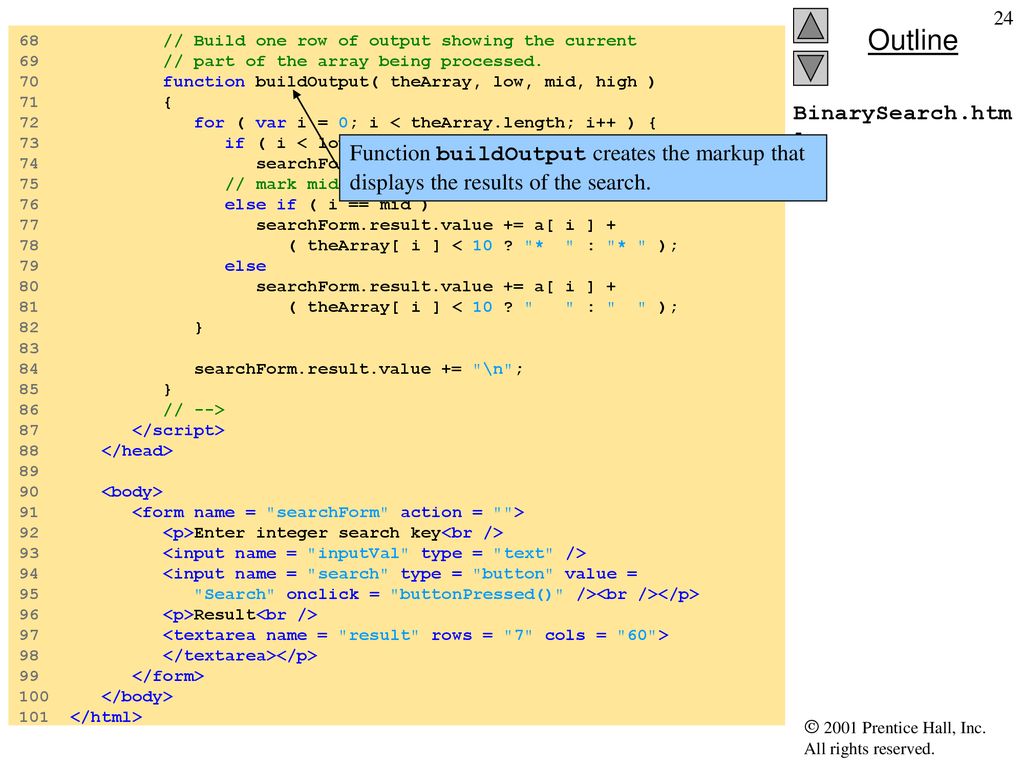This screenshot has width=1024, height=768.
Task: Click the closing </body> tag
Action: 137,697
